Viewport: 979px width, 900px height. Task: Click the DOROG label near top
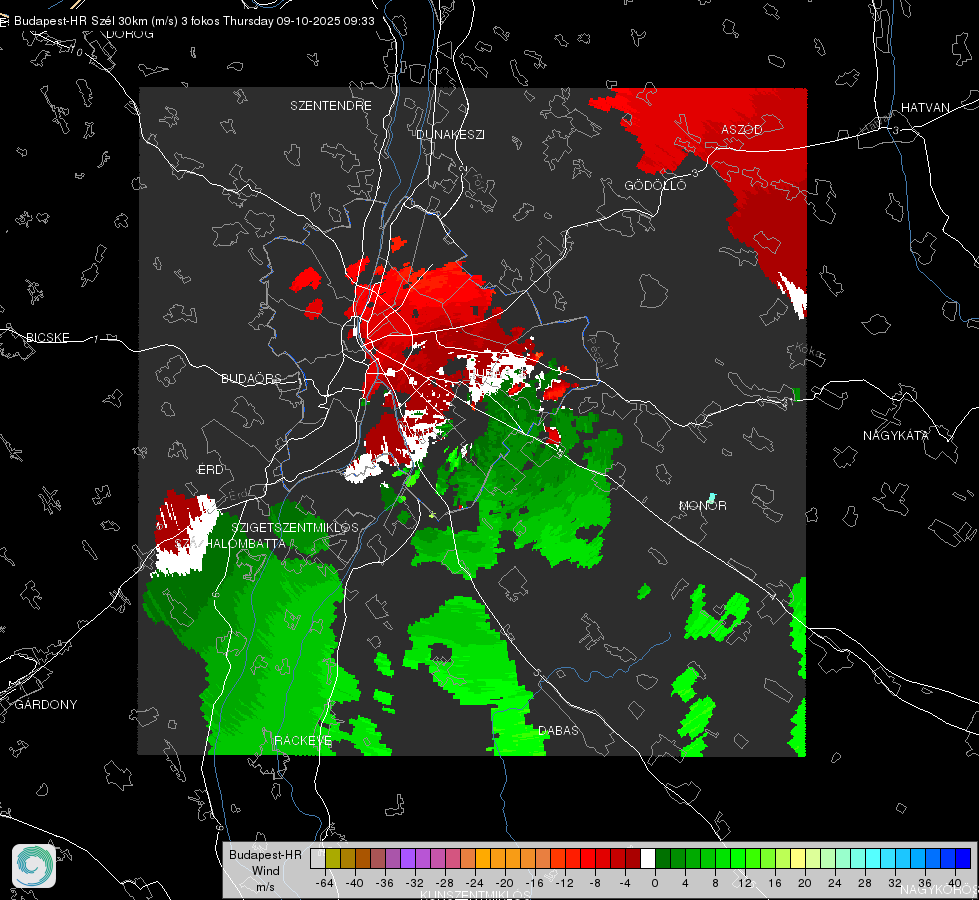click(130, 34)
